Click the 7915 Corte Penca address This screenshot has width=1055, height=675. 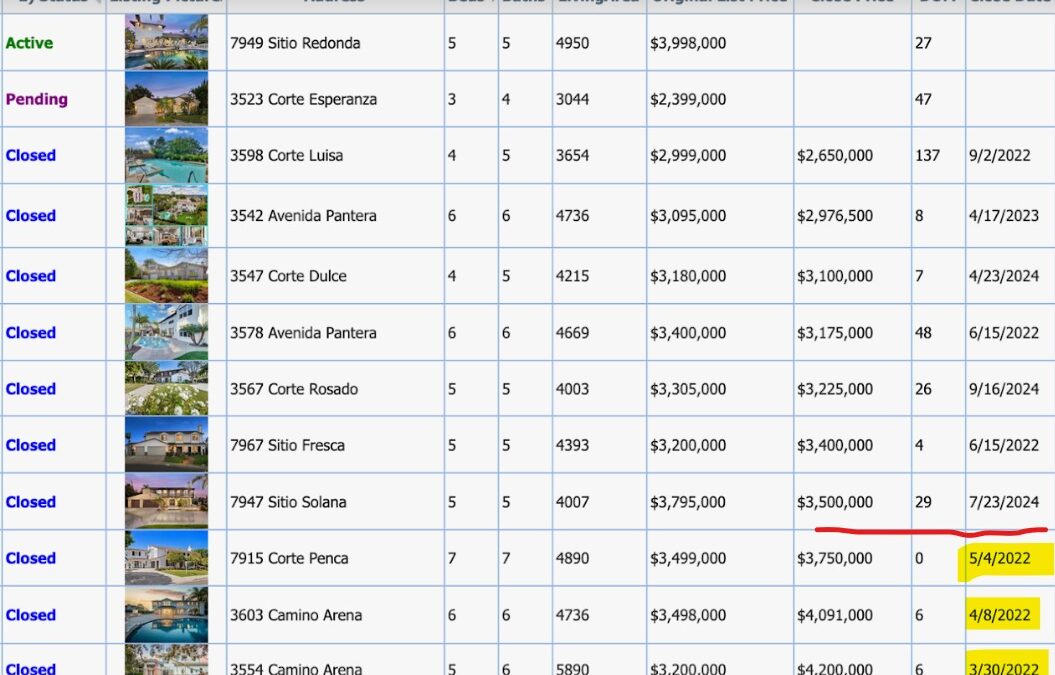tap(289, 559)
